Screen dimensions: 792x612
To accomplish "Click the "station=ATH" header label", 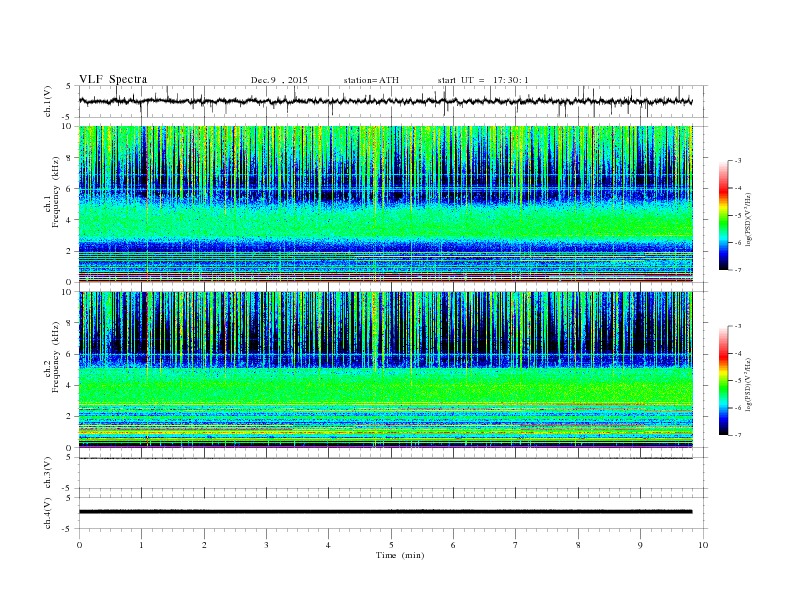I will click(x=371, y=80).
